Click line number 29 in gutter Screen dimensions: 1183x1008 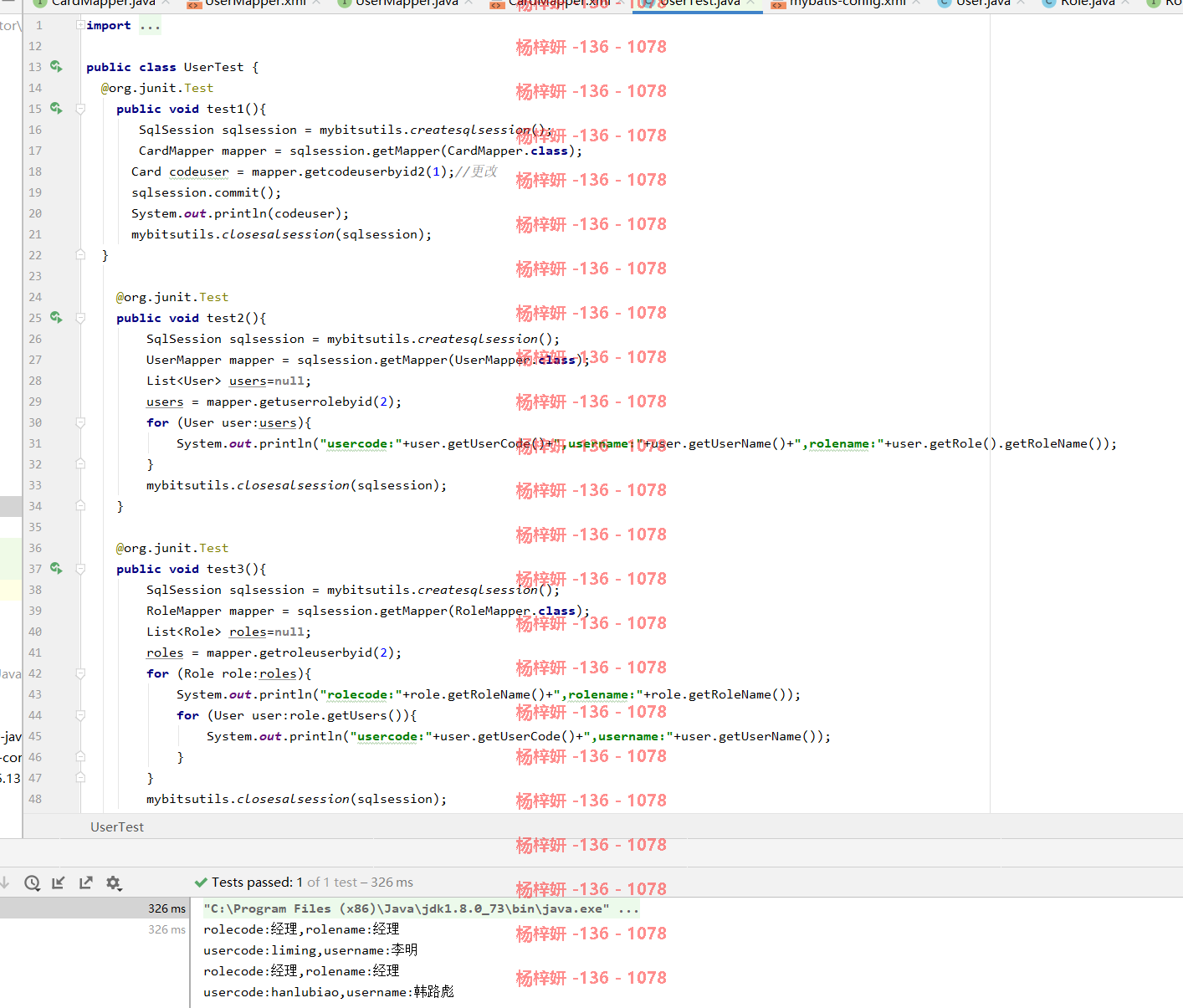pos(35,402)
